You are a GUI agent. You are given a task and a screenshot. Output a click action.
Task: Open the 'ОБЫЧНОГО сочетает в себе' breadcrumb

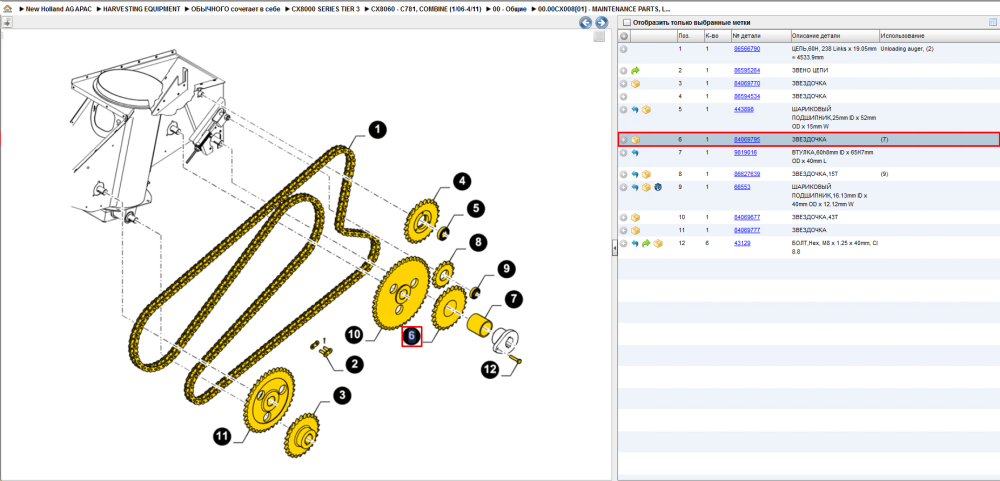pos(233,10)
